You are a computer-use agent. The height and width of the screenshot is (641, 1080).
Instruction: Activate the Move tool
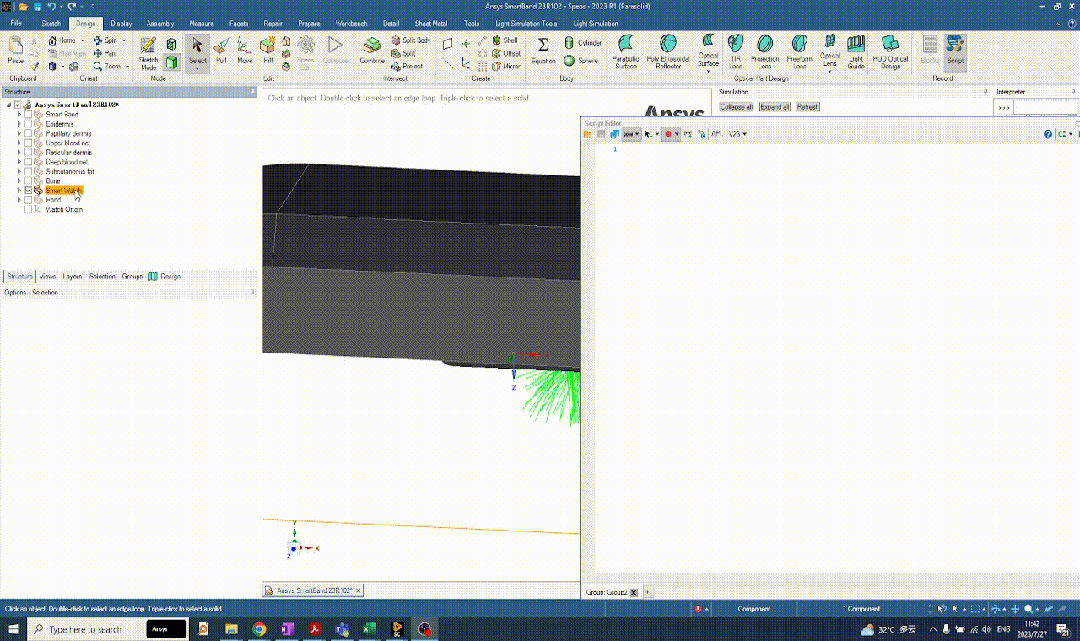pos(245,50)
